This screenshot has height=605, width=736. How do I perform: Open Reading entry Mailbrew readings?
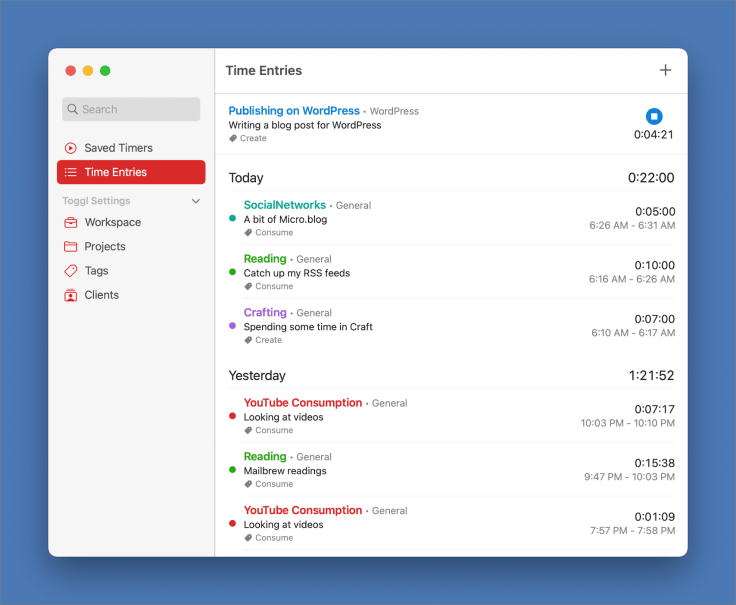click(x=265, y=457)
